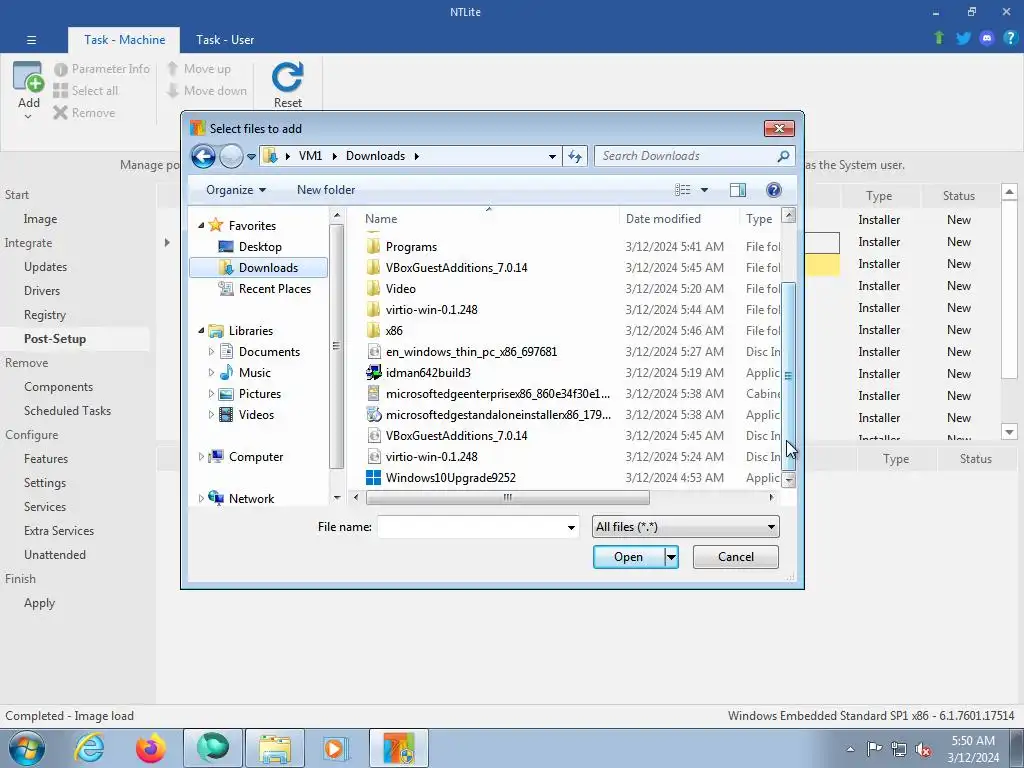Viewport: 1024px width, 768px height.
Task: Change view with the view icon
Action: pos(682,190)
